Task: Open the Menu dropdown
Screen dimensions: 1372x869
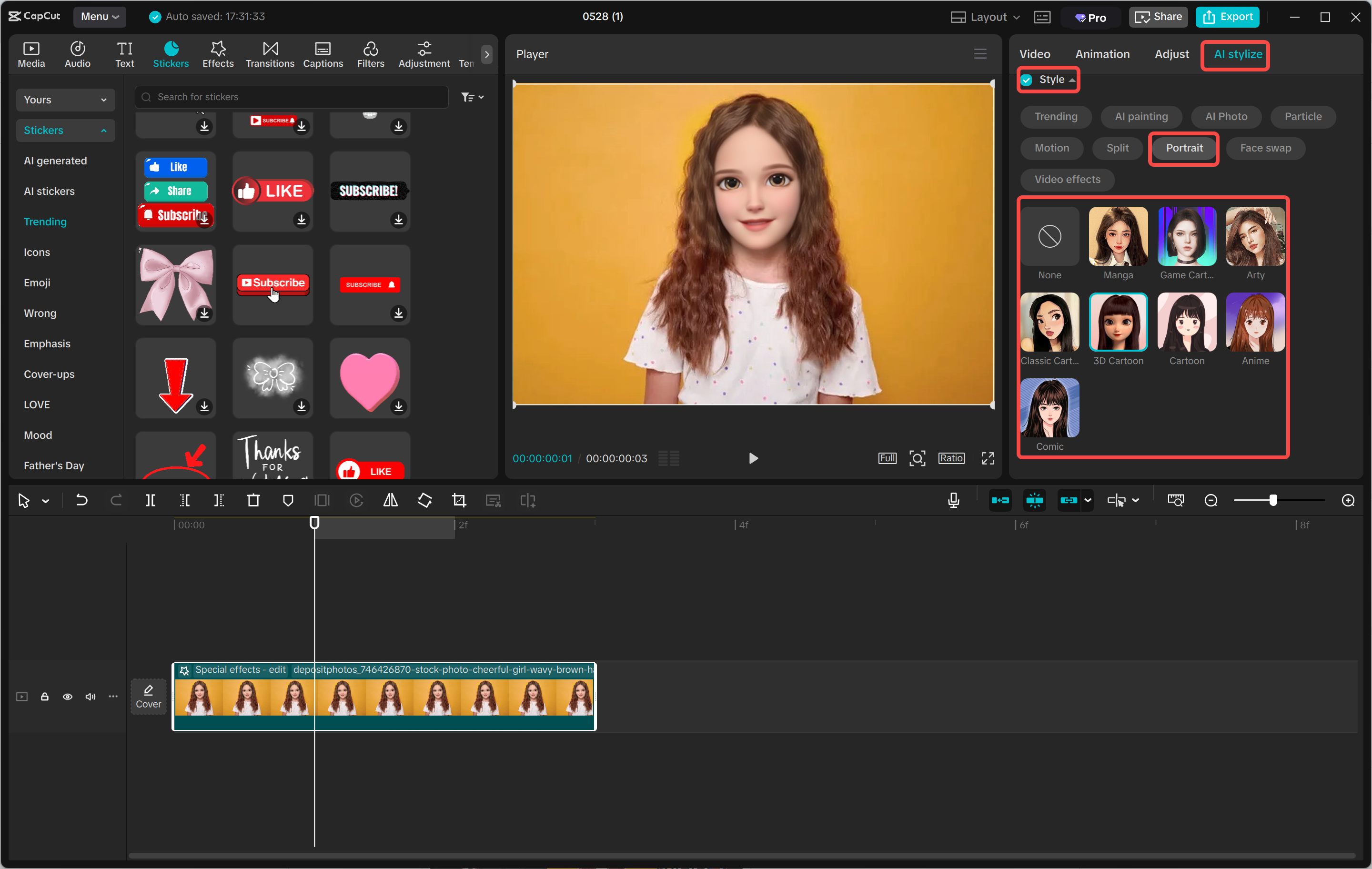Action: tap(100, 17)
